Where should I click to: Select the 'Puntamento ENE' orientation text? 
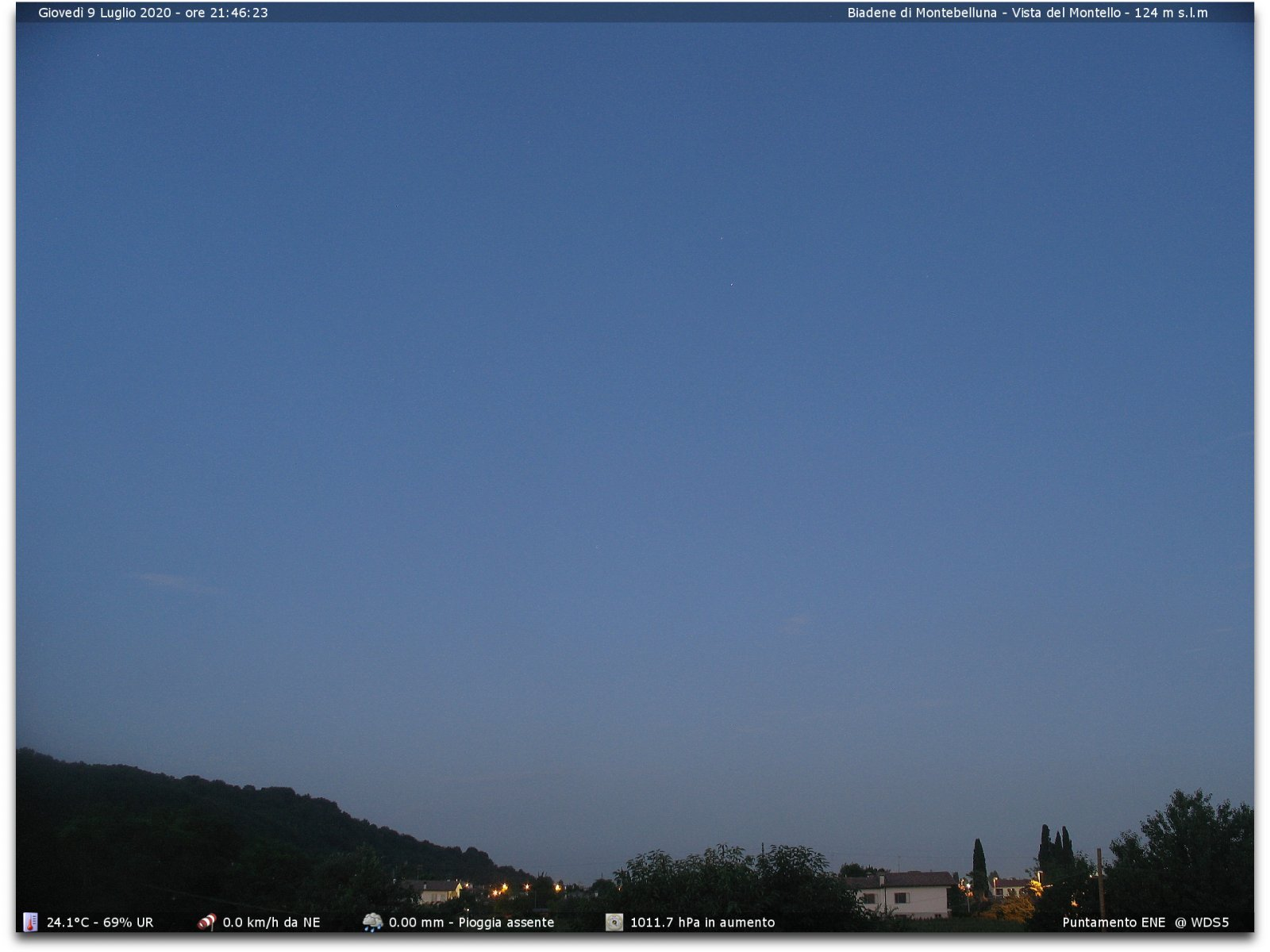point(1114,923)
